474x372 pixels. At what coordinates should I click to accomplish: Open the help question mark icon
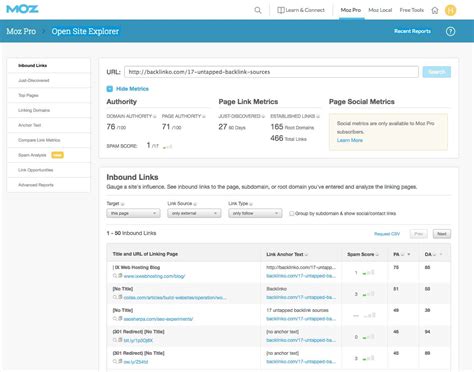pyautogui.click(x=450, y=31)
